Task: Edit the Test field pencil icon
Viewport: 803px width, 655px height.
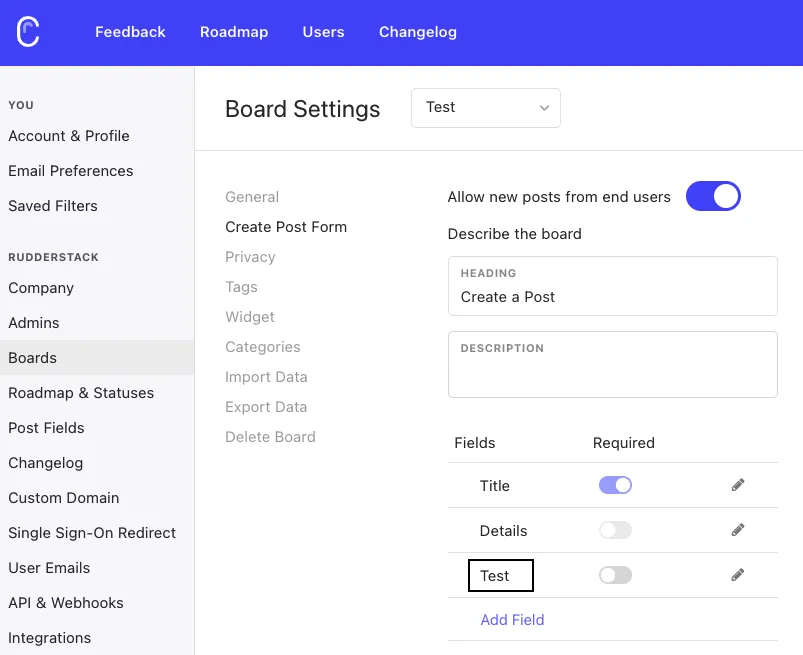Action: click(x=737, y=575)
